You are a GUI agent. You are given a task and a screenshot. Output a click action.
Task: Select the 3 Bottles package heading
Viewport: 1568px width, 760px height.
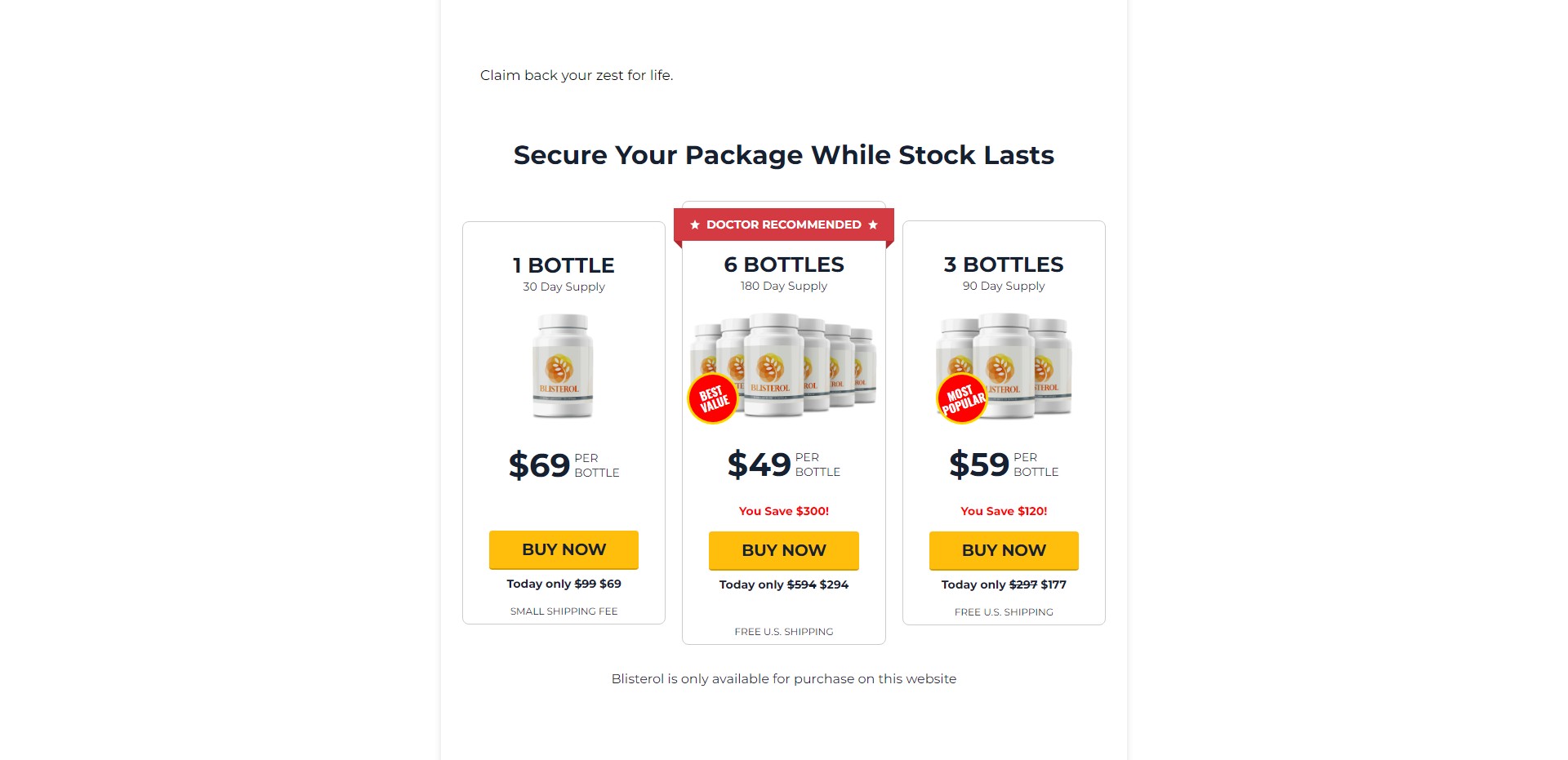(1004, 264)
